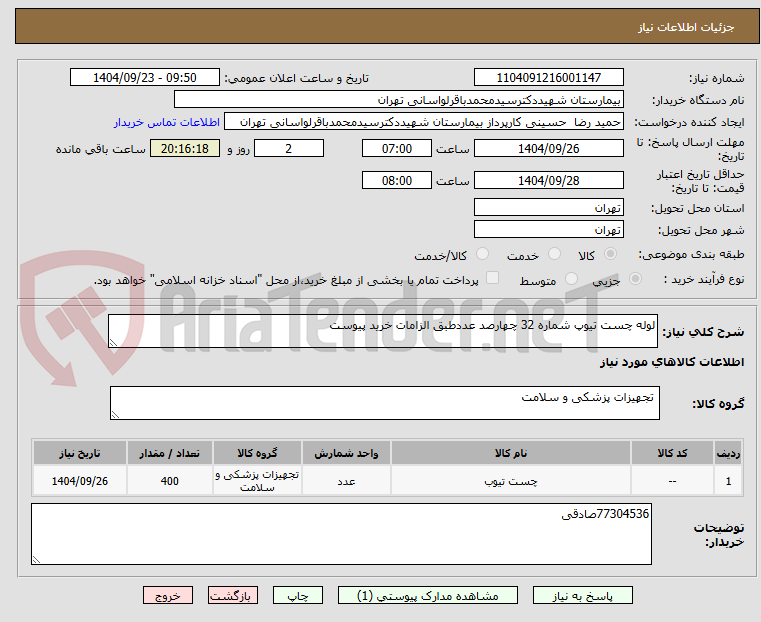Click the چاپ print button
Screen dimensions: 761x622
coord(298,595)
